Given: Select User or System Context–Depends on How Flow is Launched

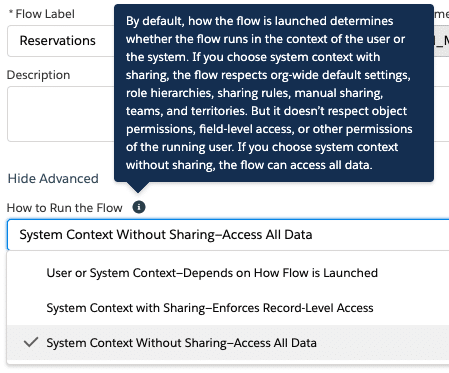Looking at the screenshot, I should coord(228,273).
